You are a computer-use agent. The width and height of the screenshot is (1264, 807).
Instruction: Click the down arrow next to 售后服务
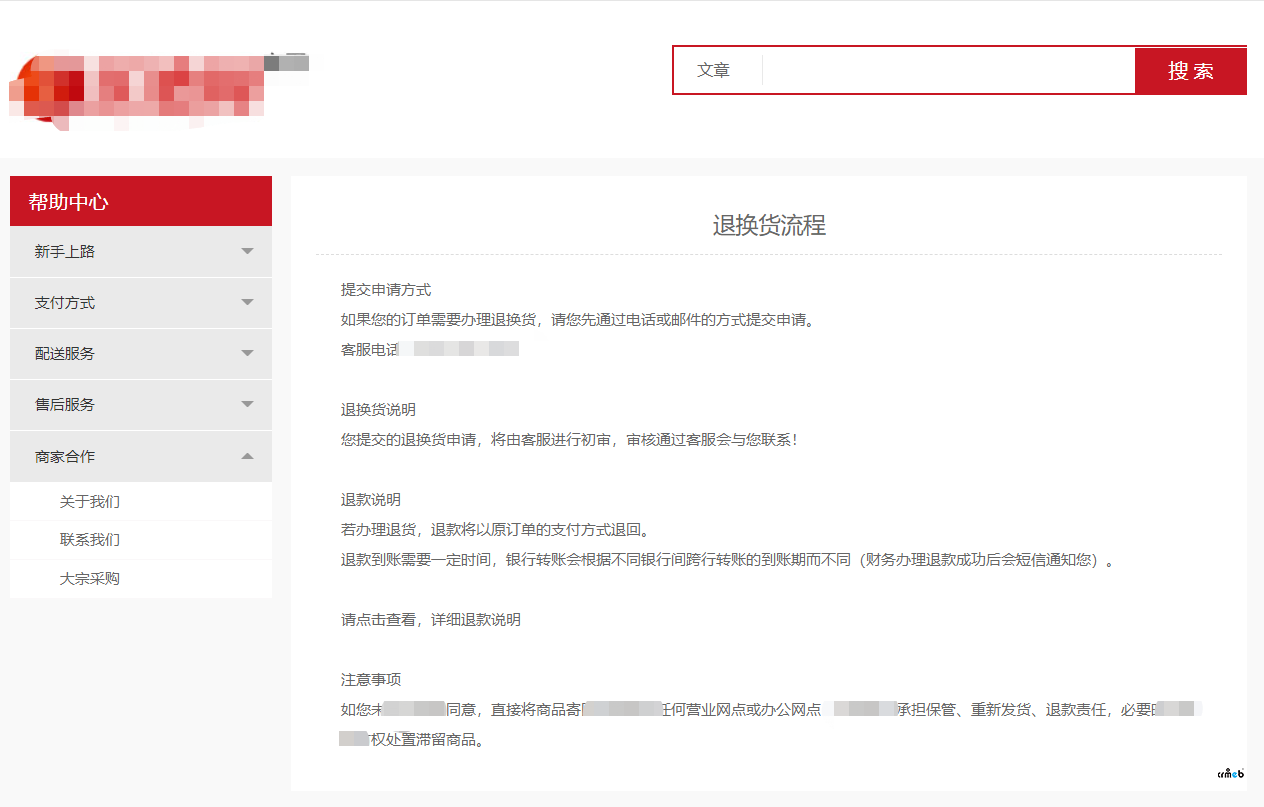tap(247, 405)
